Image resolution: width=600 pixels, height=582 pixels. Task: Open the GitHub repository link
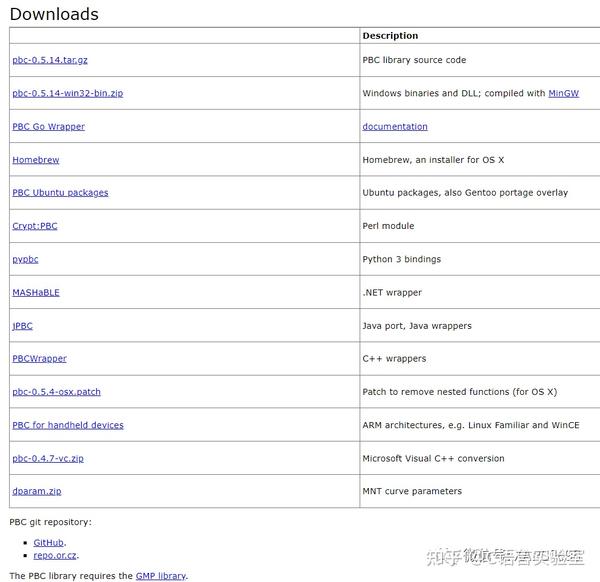(x=49, y=543)
